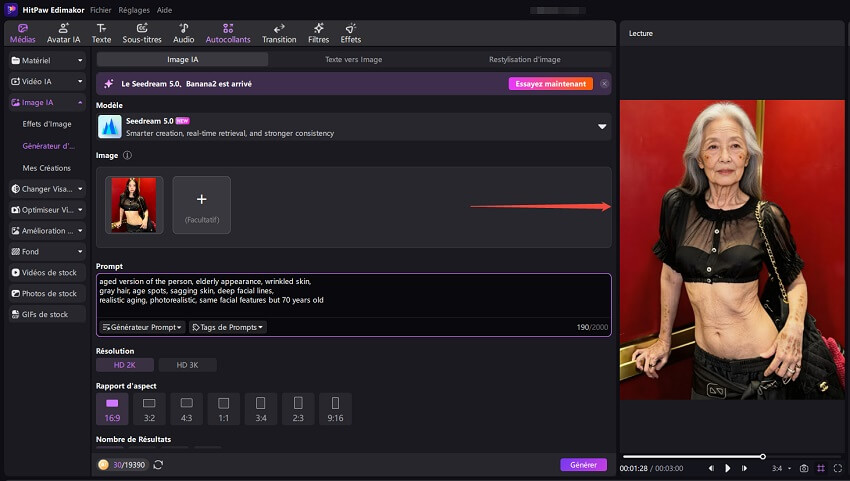Image resolution: width=850 pixels, height=481 pixels.
Task: Step to previous frame
Action: [711, 468]
